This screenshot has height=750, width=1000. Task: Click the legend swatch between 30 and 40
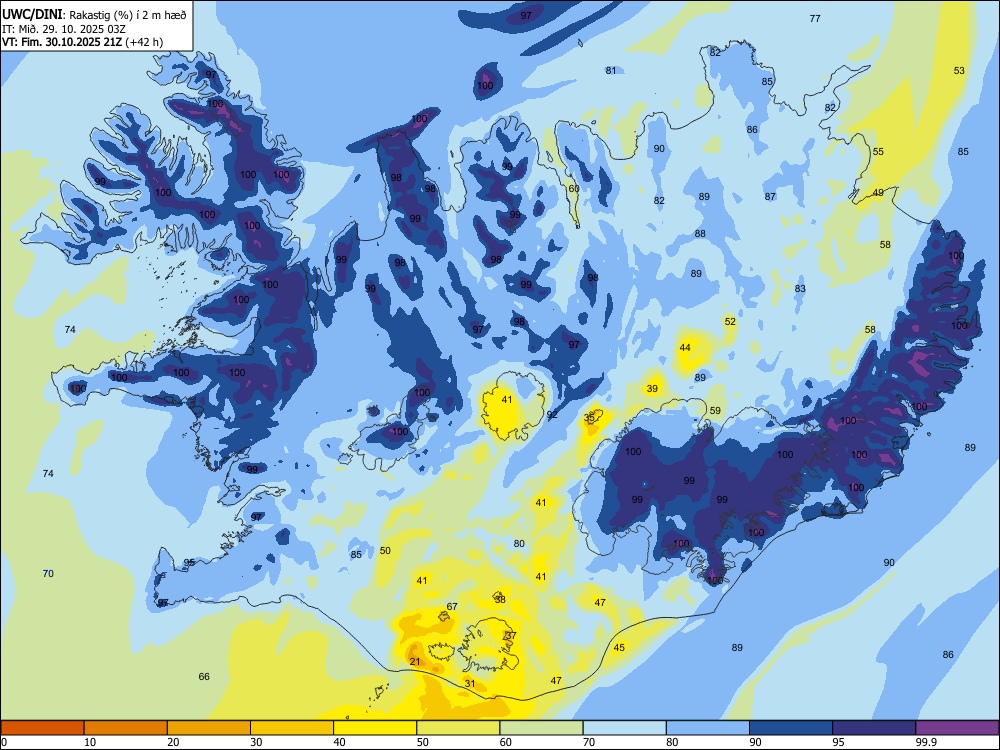292,728
